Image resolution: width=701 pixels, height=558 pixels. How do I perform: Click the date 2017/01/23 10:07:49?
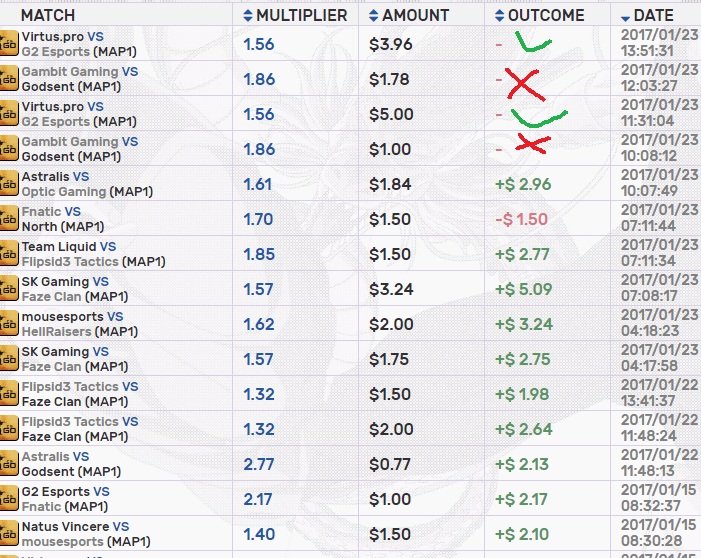coord(660,183)
